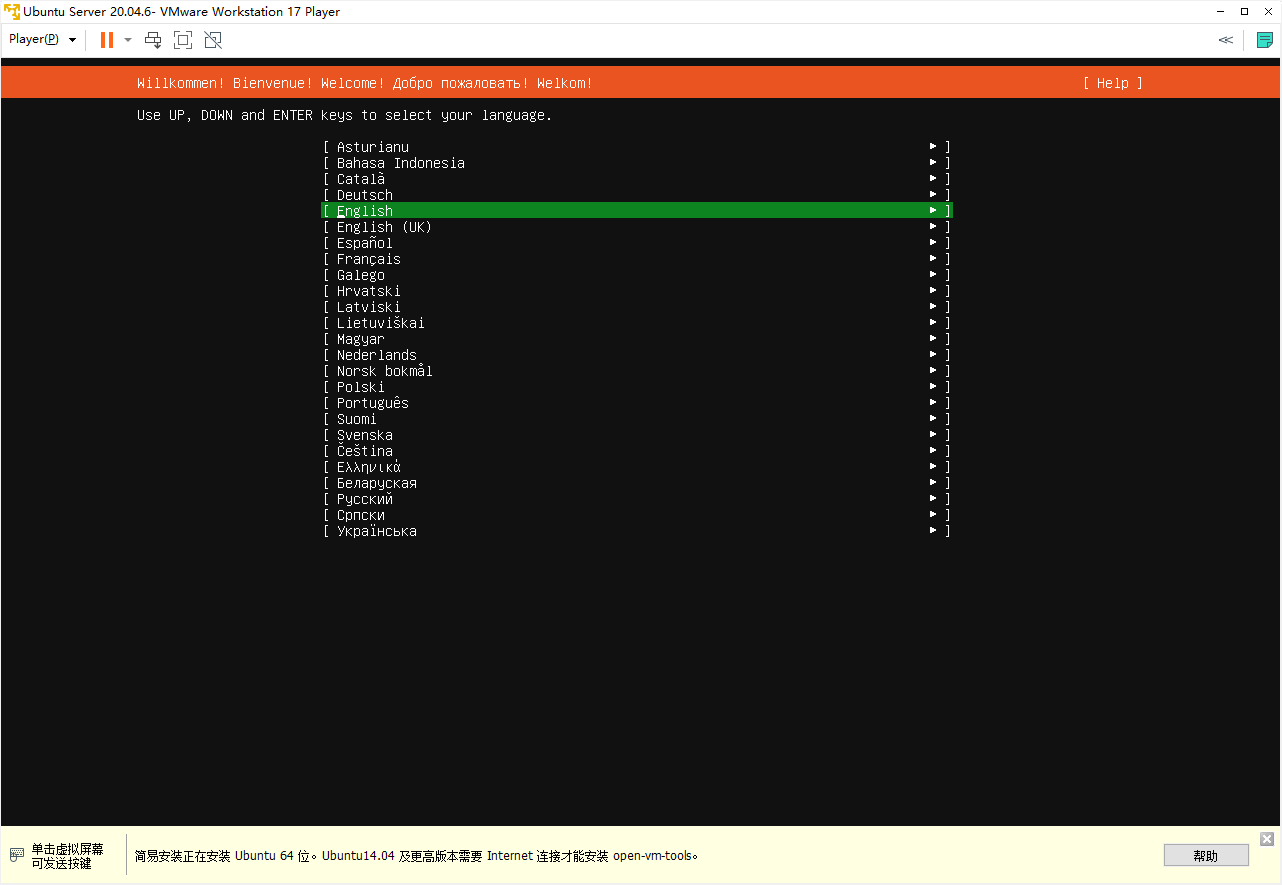
Task: Click the arrow at the end of the Deutsch row
Action: coord(933,195)
